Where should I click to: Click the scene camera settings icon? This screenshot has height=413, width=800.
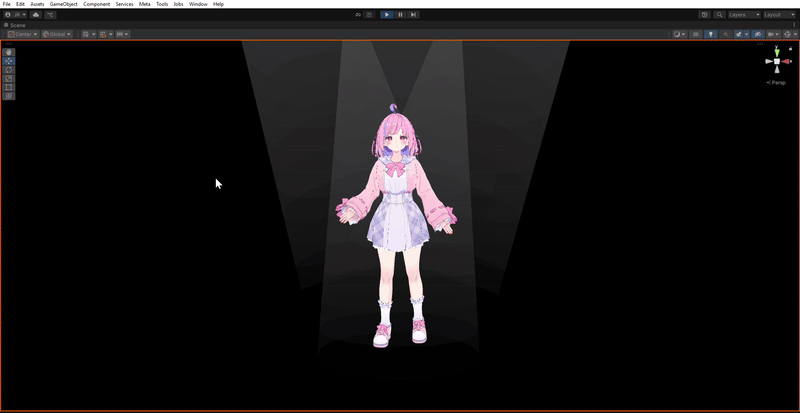771,34
